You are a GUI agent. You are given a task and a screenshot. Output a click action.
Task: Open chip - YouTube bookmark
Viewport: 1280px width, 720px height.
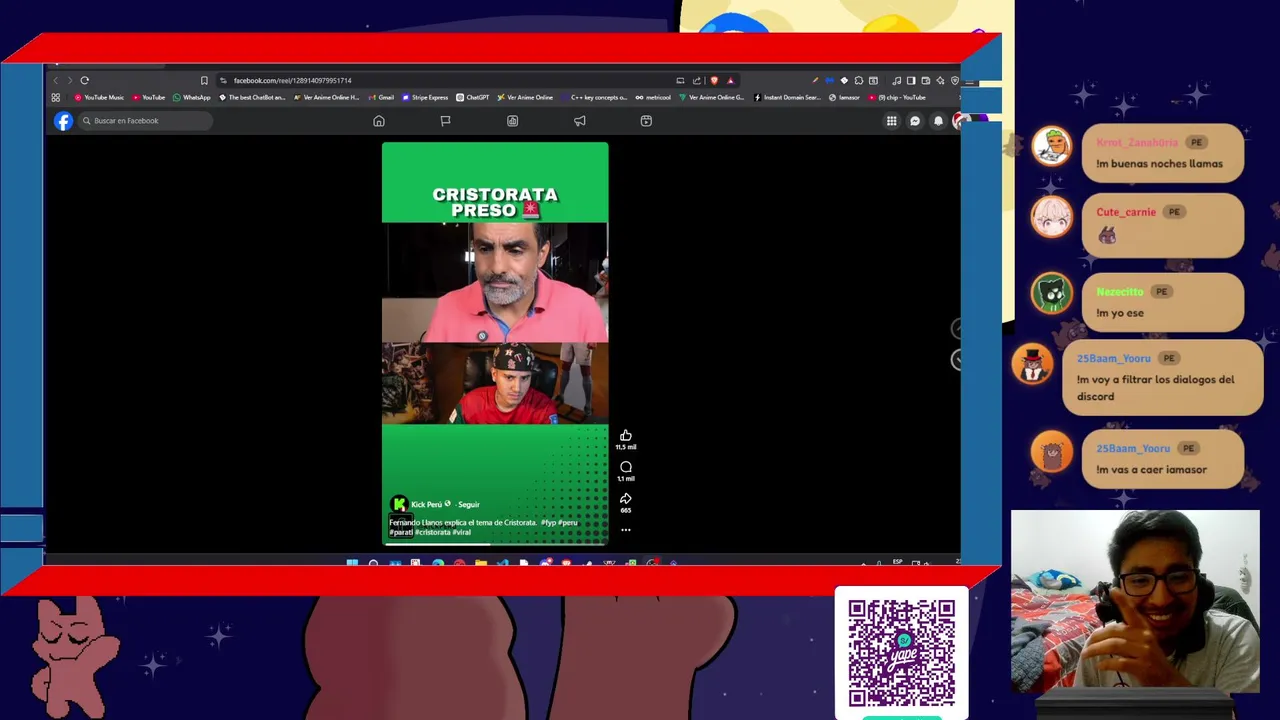pos(897,97)
